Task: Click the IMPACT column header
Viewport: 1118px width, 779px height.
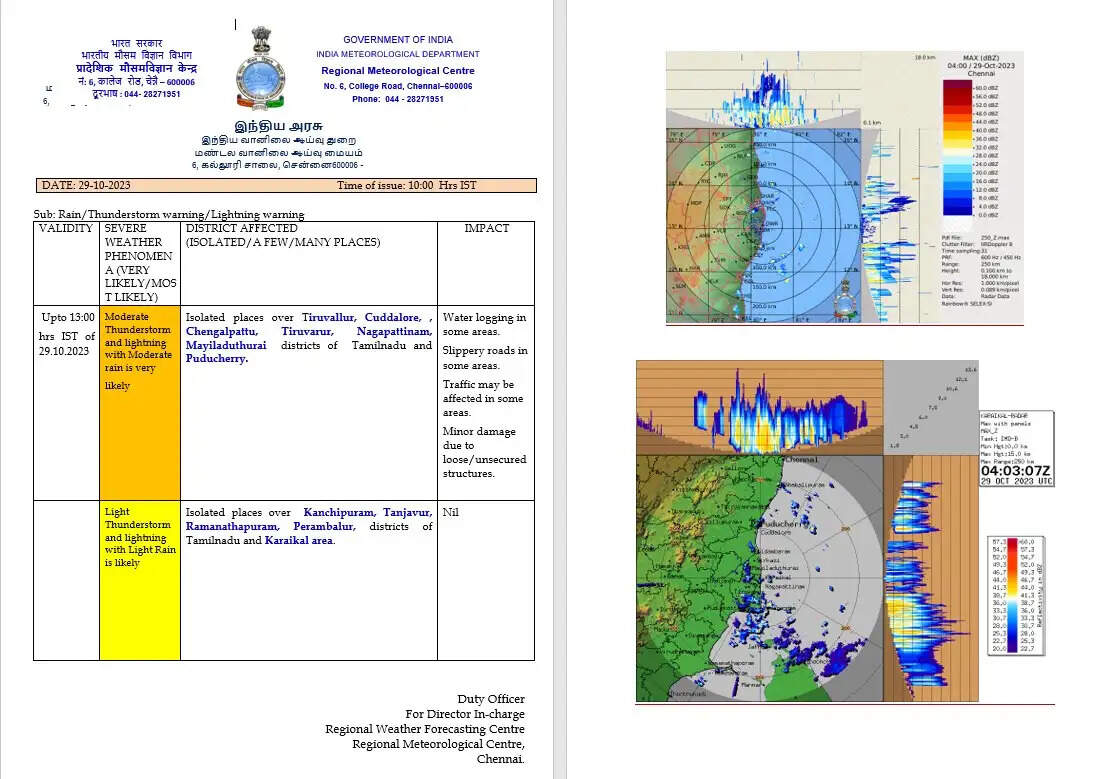Action: click(486, 229)
